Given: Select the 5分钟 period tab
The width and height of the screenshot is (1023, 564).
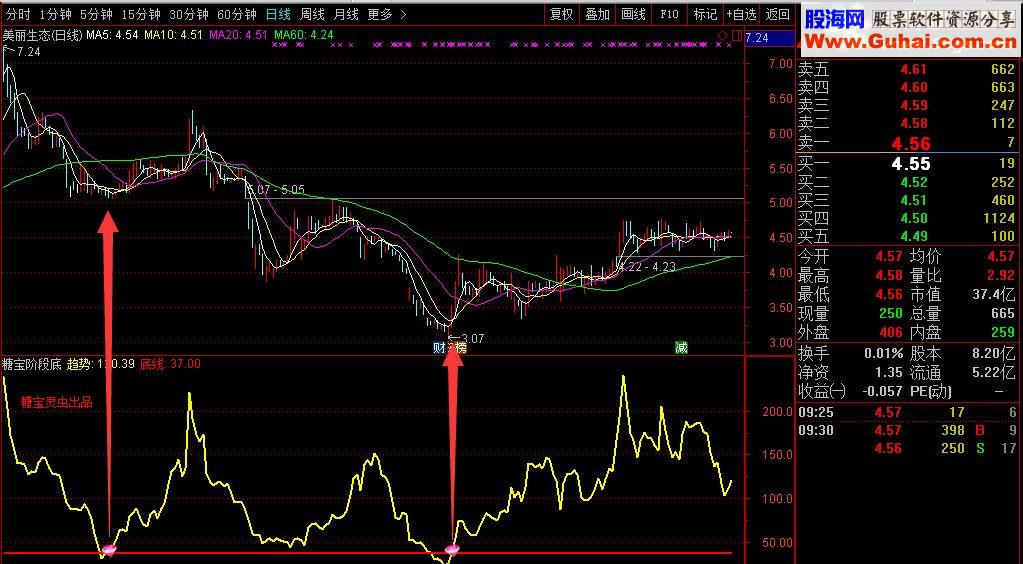Looking at the screenshot, I should [97, 14].
